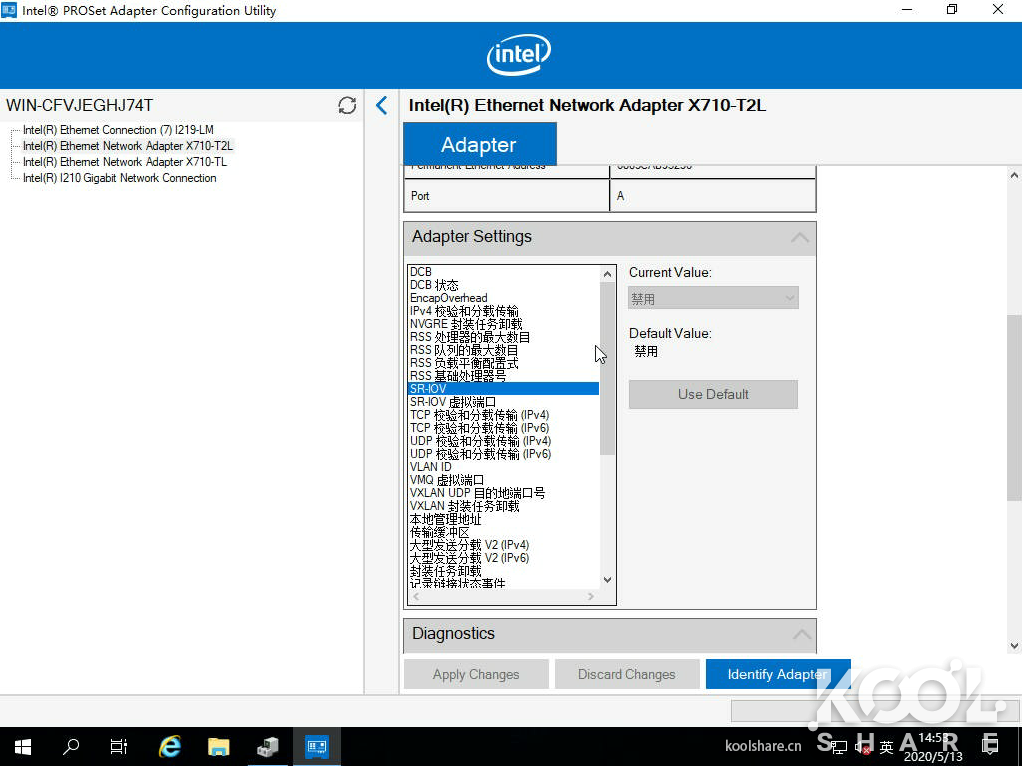Select VXLAN UDP 目的地端口号 setting

[477, 493]
